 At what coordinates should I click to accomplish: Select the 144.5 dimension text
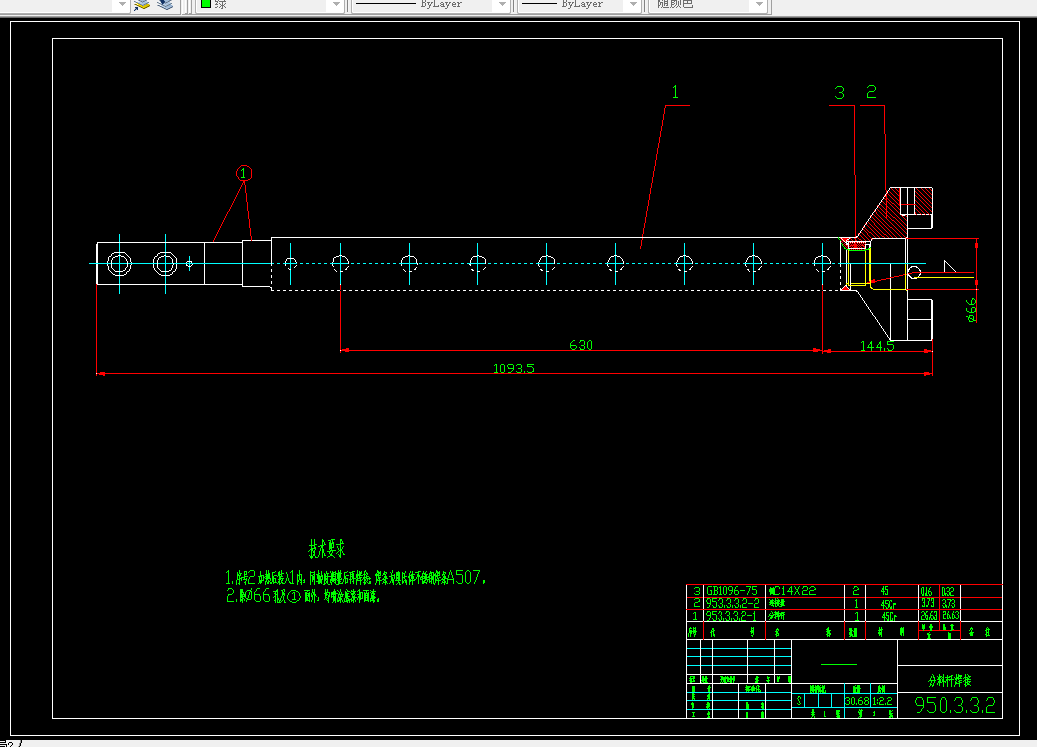(876, 346)
